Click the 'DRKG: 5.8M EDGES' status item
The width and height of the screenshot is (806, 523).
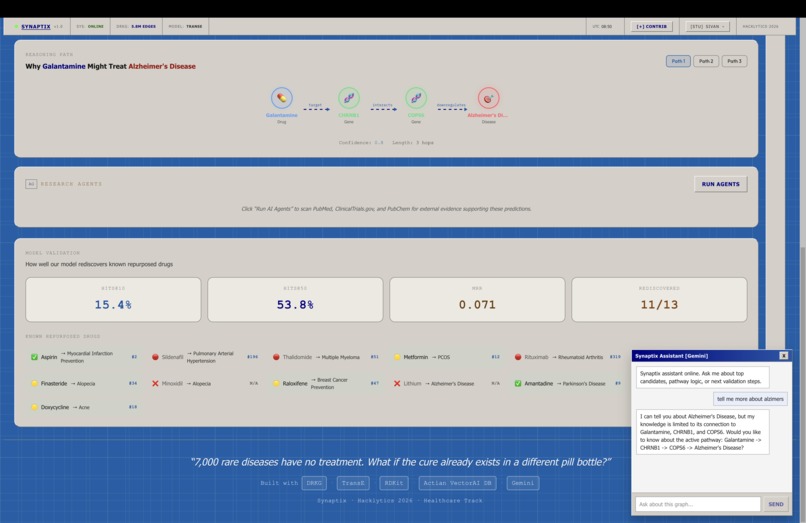pyautogui.click(x=136, y=26)
